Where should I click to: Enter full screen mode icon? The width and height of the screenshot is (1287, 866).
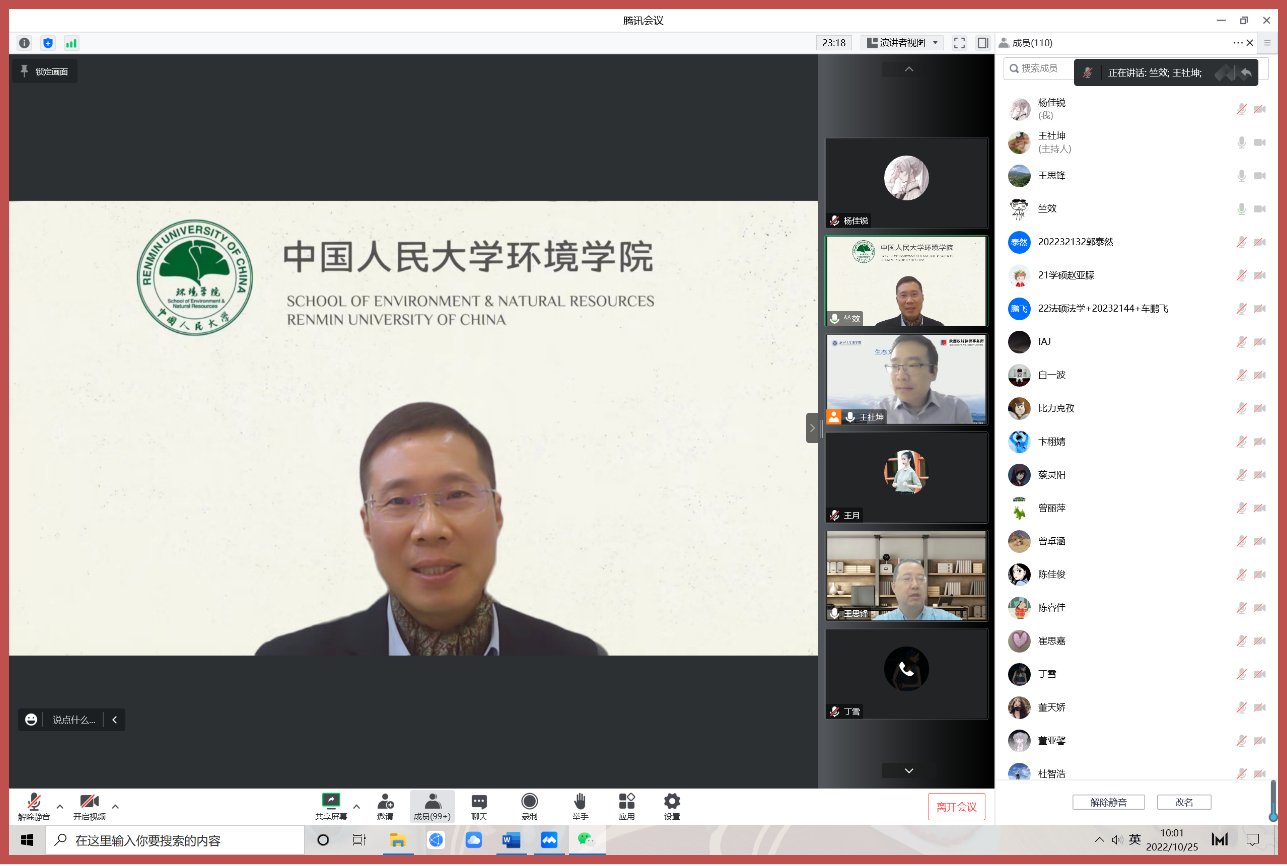pos(959,43)
